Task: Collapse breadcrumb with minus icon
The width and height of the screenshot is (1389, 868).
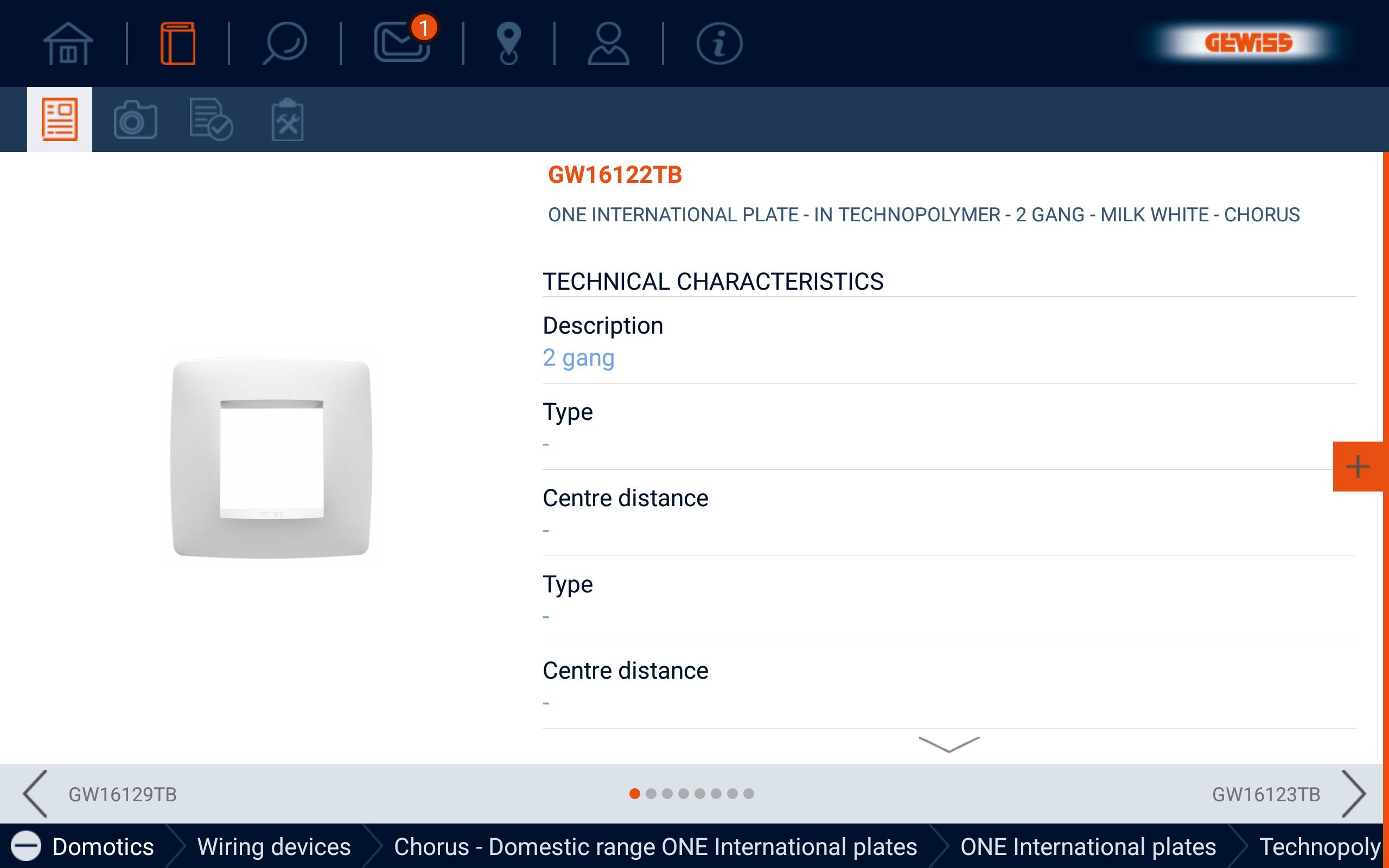Action: (x=26, y=846)
